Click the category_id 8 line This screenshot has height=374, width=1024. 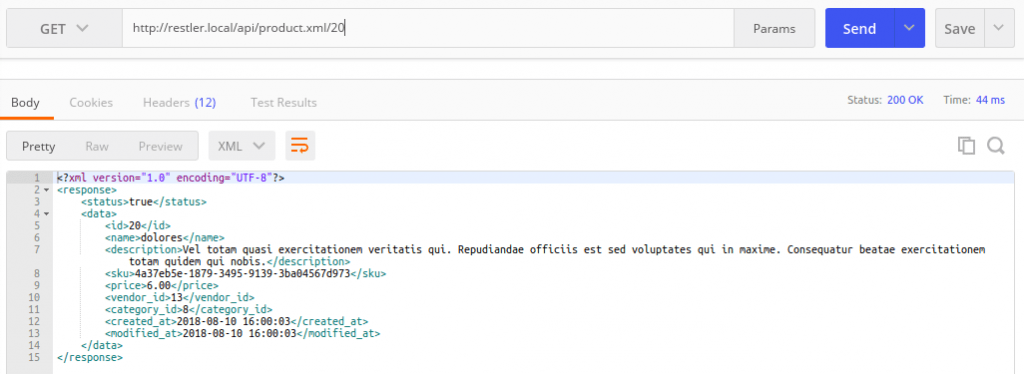(x=189, y=309)
